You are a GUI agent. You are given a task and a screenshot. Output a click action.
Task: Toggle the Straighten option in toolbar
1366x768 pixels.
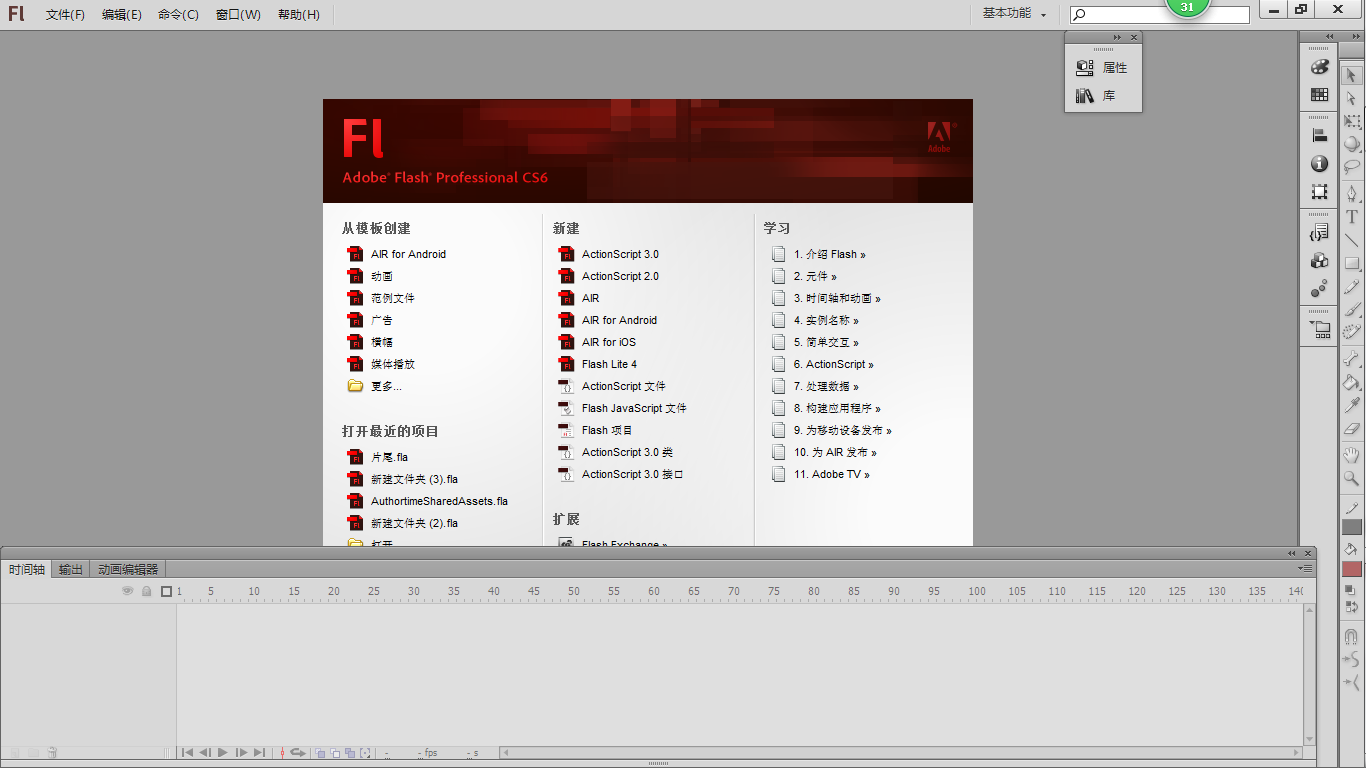pos(1351,682)
